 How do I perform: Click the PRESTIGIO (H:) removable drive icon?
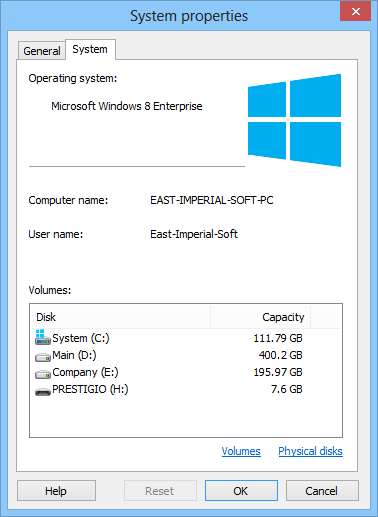43,391
